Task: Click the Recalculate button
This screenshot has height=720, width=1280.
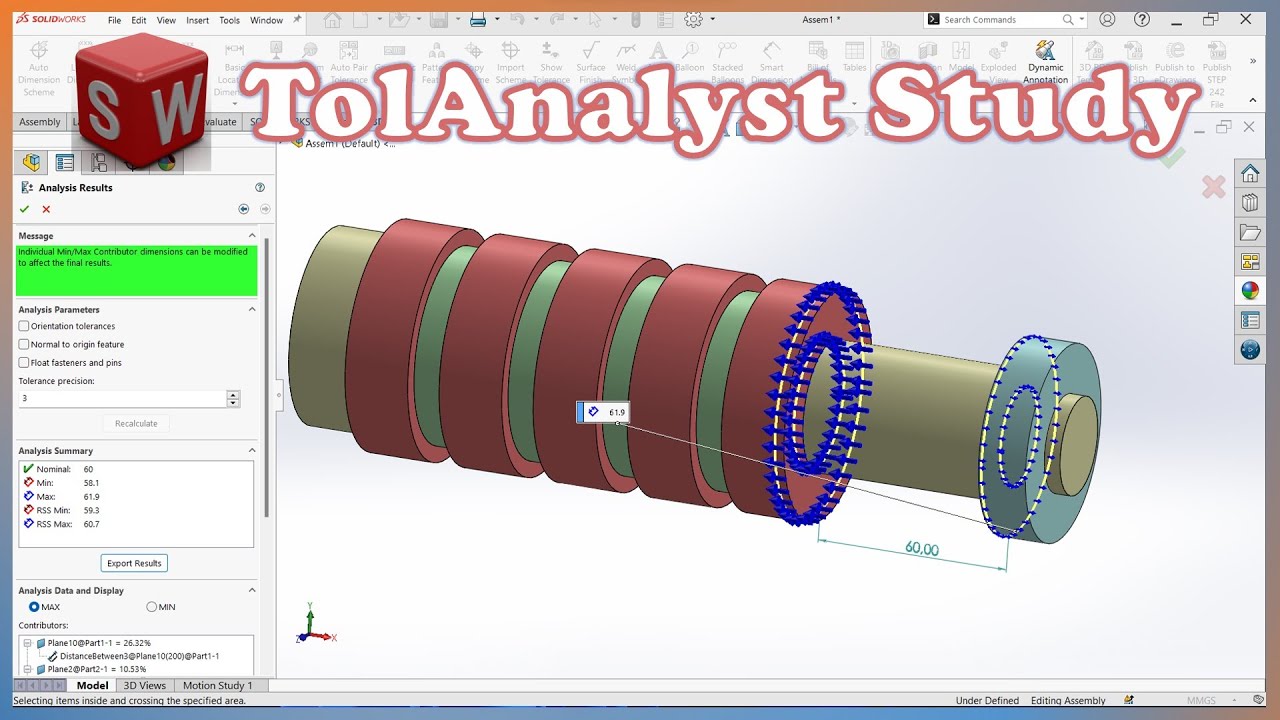Action: (x=136, y=423)
